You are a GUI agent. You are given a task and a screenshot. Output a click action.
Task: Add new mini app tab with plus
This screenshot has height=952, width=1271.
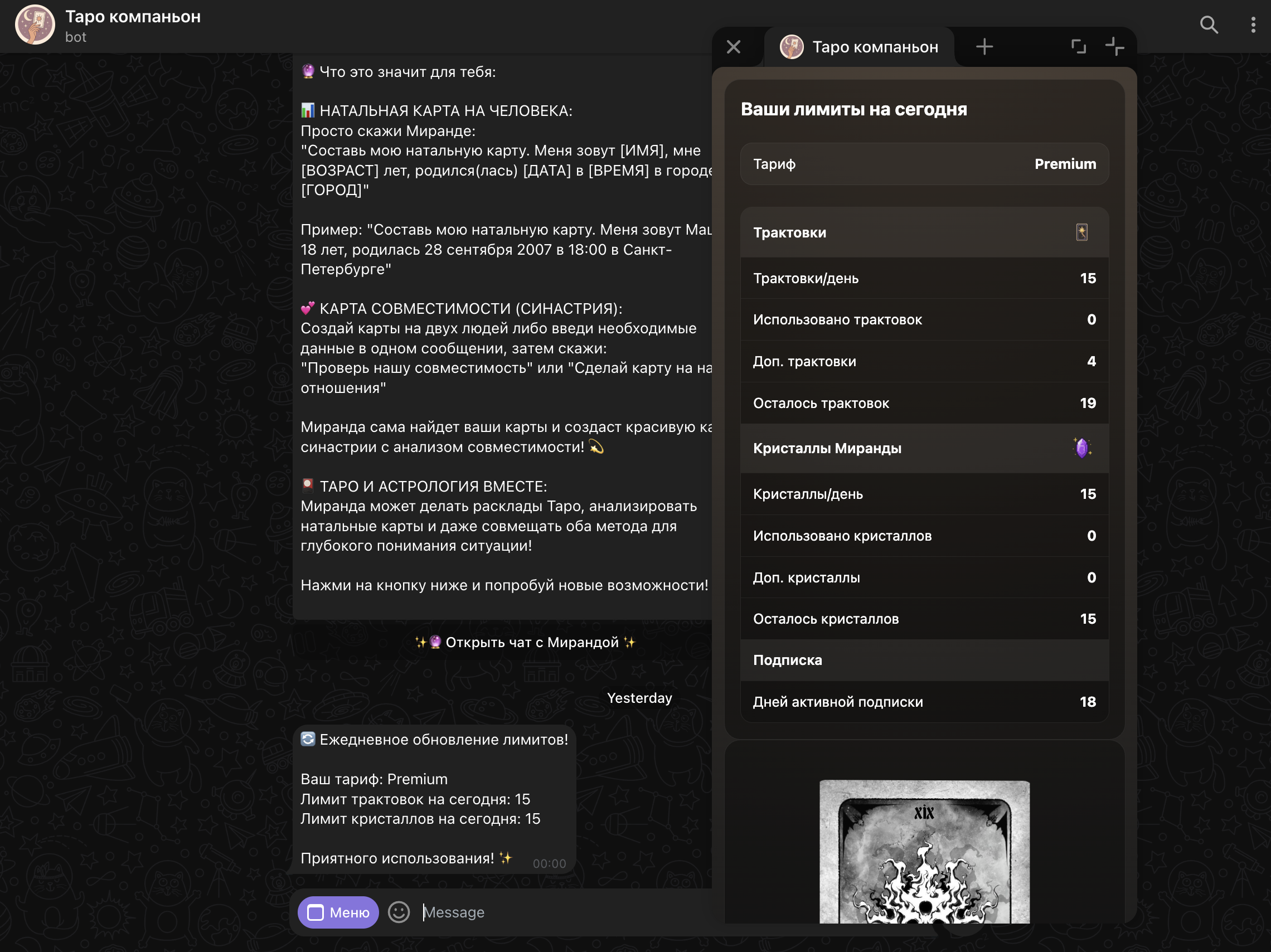pos(984,46)
